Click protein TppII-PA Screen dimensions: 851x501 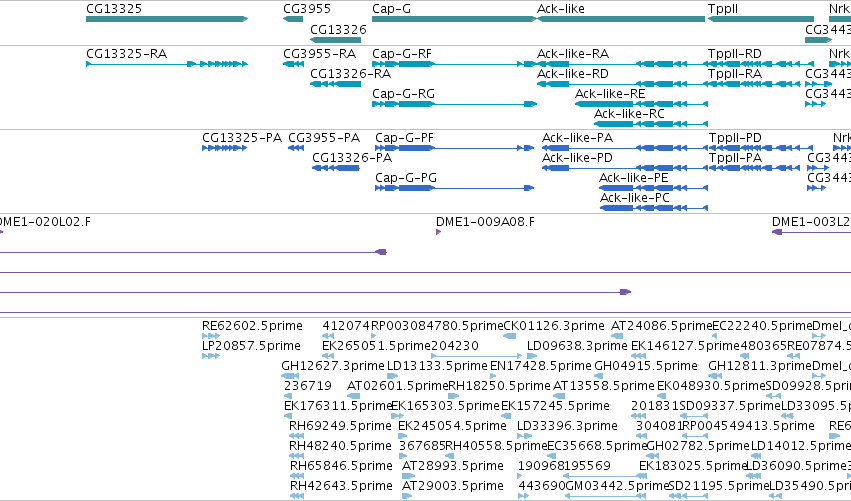(735, 157)
